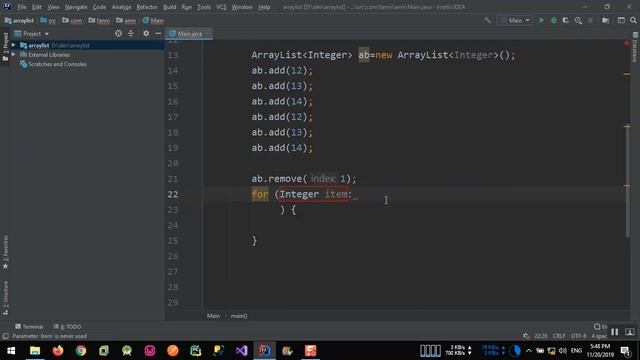
Task: Run Main with coverage
Action: [566, 20]
